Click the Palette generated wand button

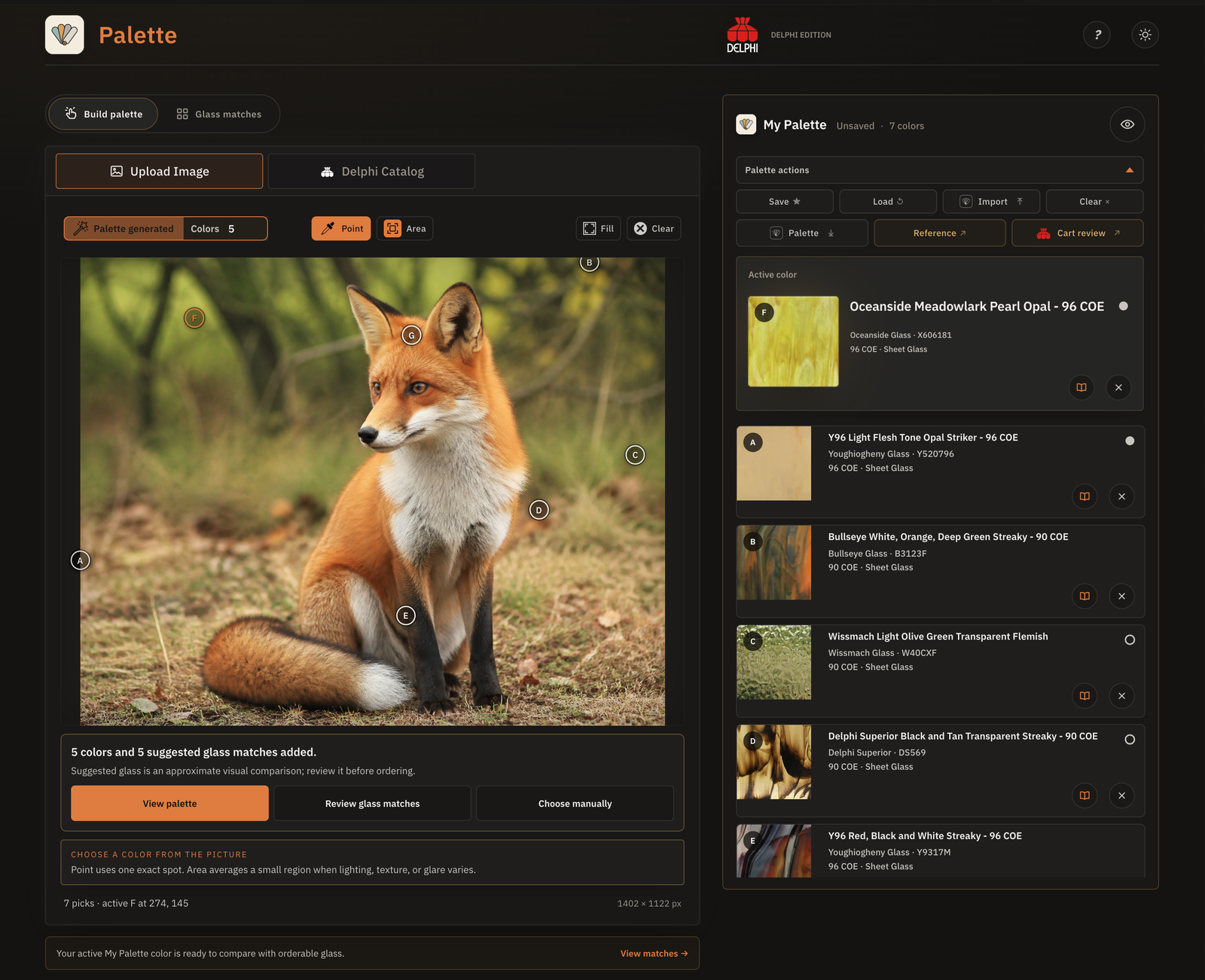(x=124, y=228)
